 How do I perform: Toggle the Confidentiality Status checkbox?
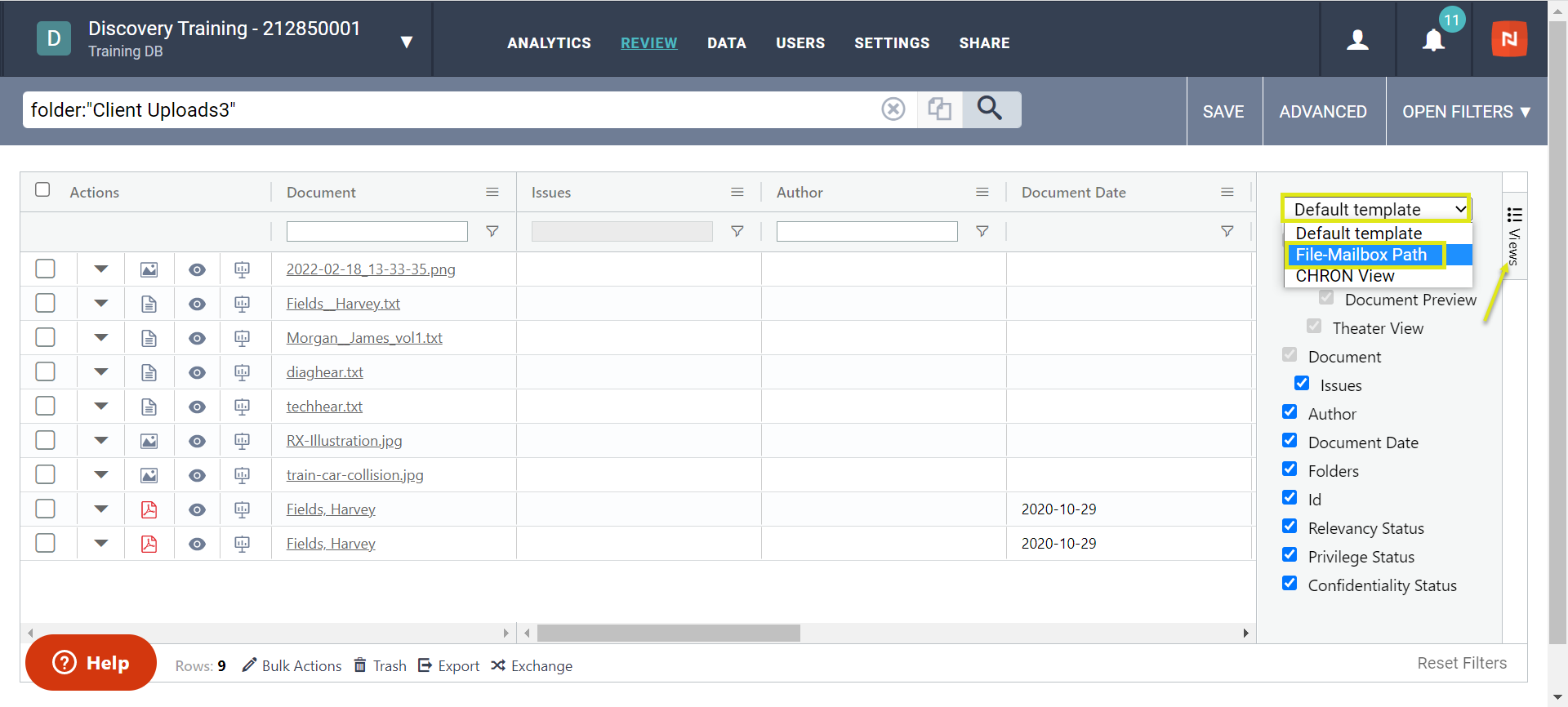pos(1290,583)
